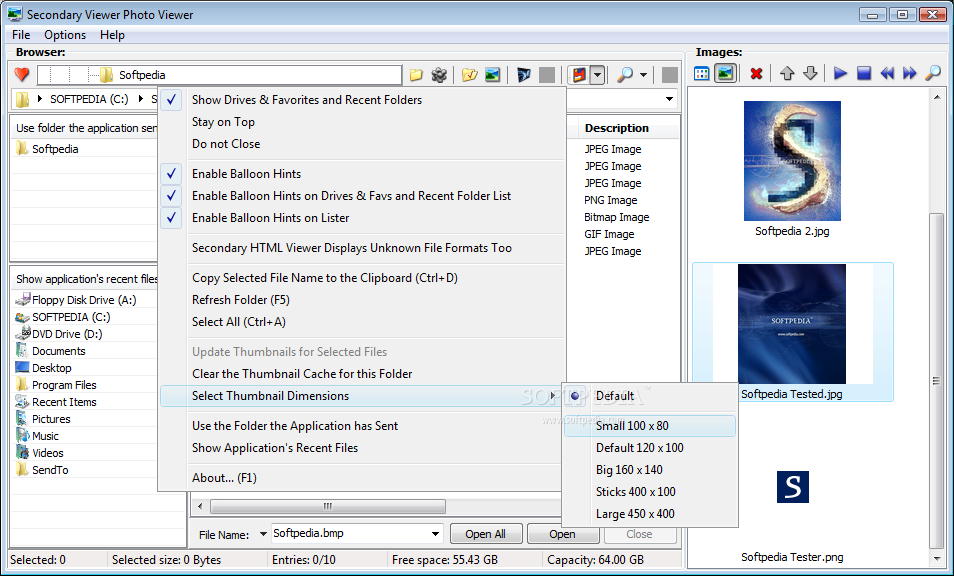This screenshot has width=954, height=576.
Task: Select Floppy Disk Drive (A:) in drives list
Action: click(84, 300)
